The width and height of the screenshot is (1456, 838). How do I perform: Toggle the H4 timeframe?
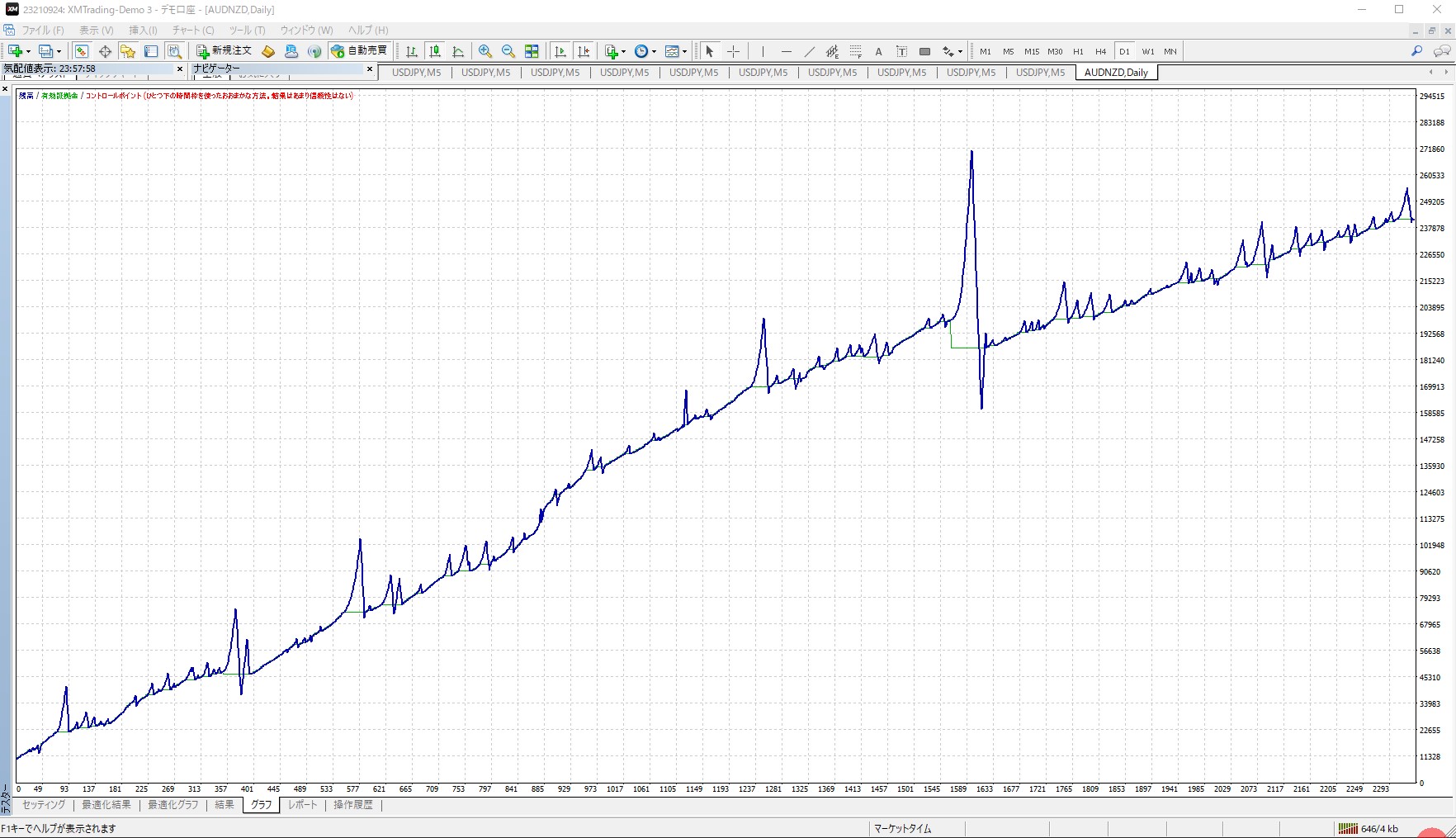click(x=1100, y=51)
